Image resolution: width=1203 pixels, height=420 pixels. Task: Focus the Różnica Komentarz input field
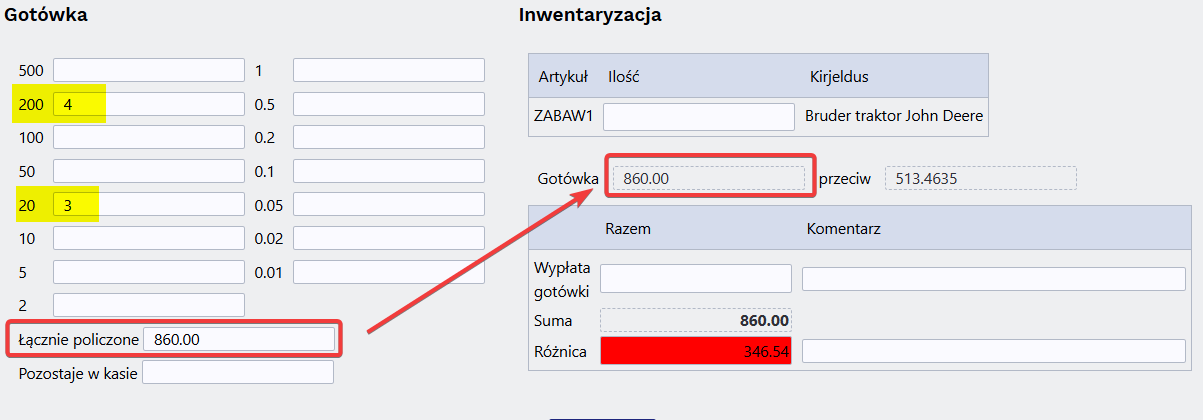993,351
